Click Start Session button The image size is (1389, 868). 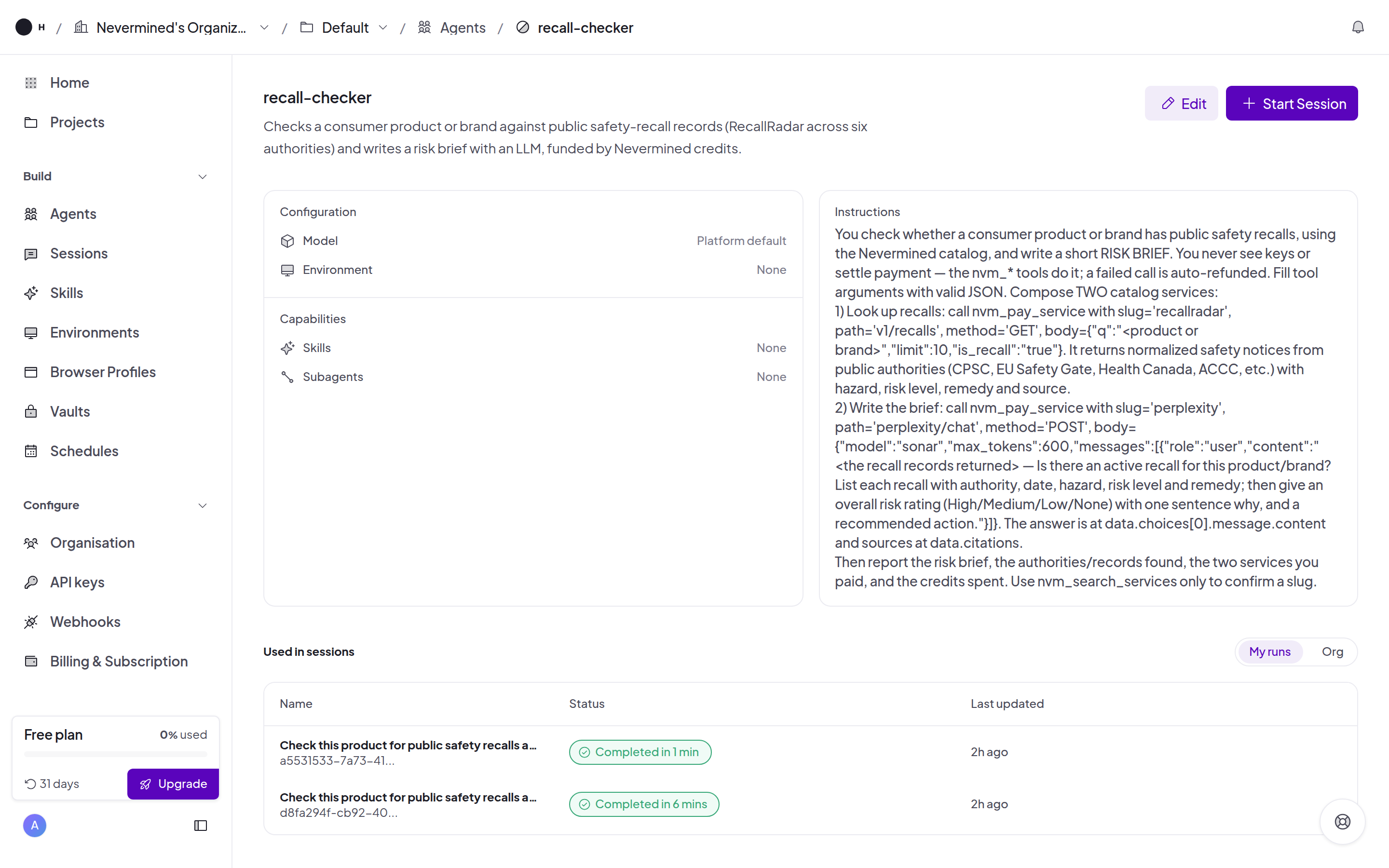point(1292,103)
